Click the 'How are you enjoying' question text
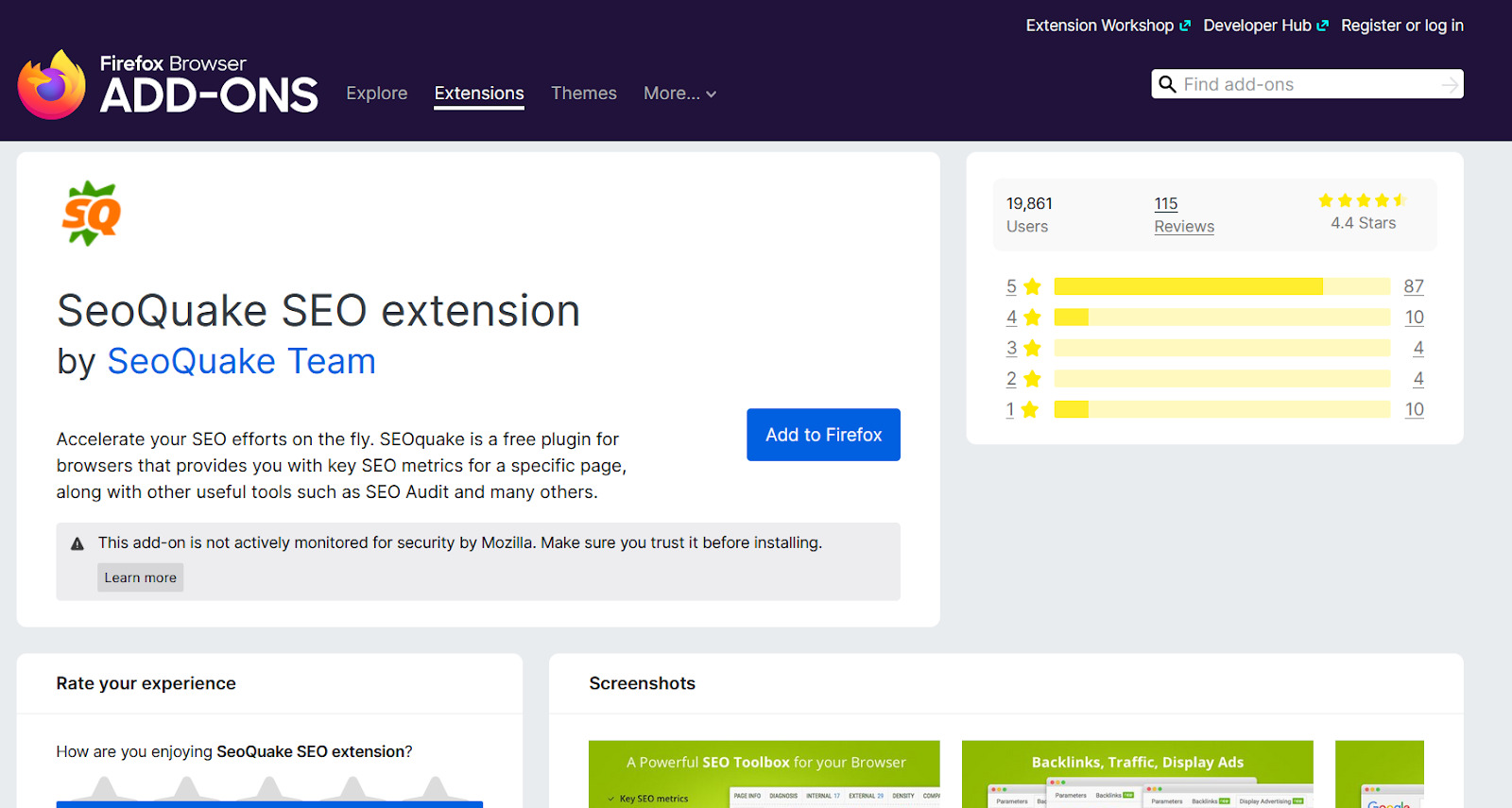 pos(234,751)
